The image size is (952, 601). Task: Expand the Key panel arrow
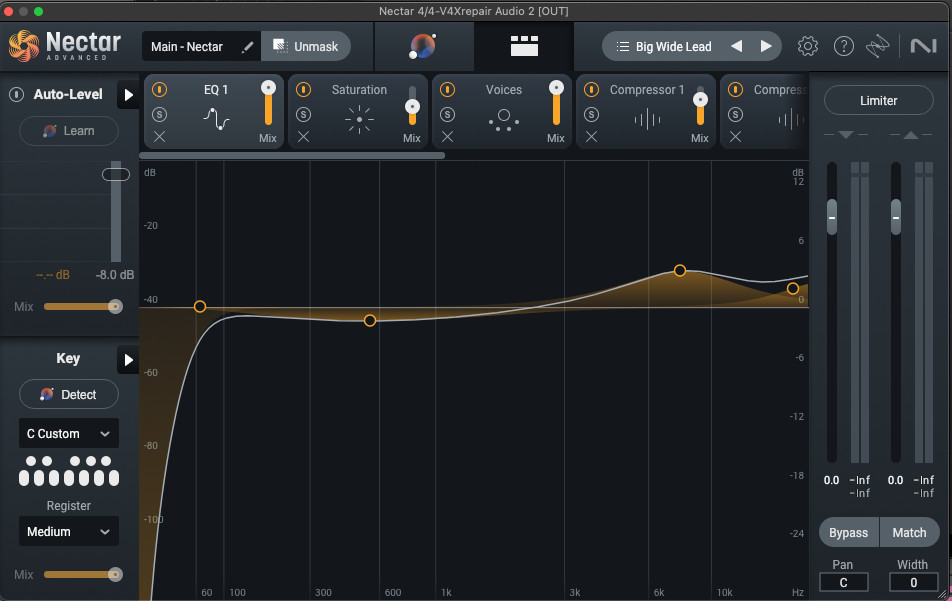click(x=128, y=360)
